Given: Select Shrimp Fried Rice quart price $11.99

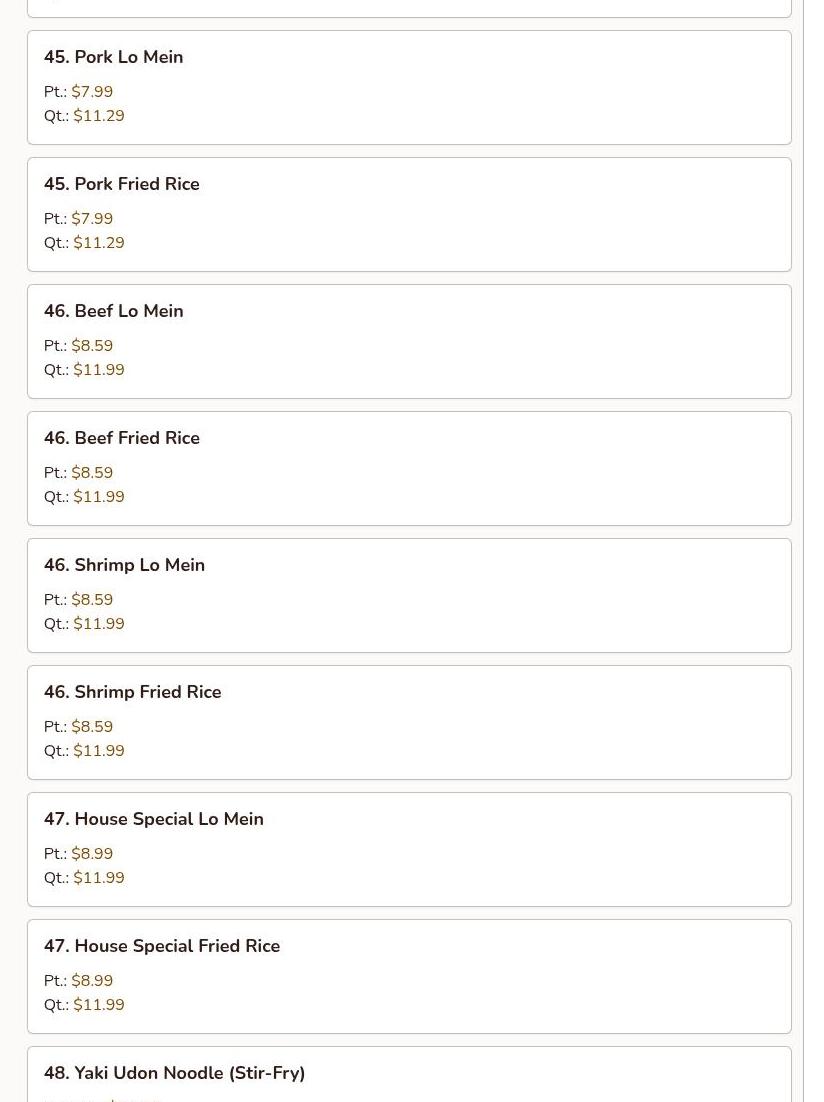Looking at the screenshot, I should [99, 751].
